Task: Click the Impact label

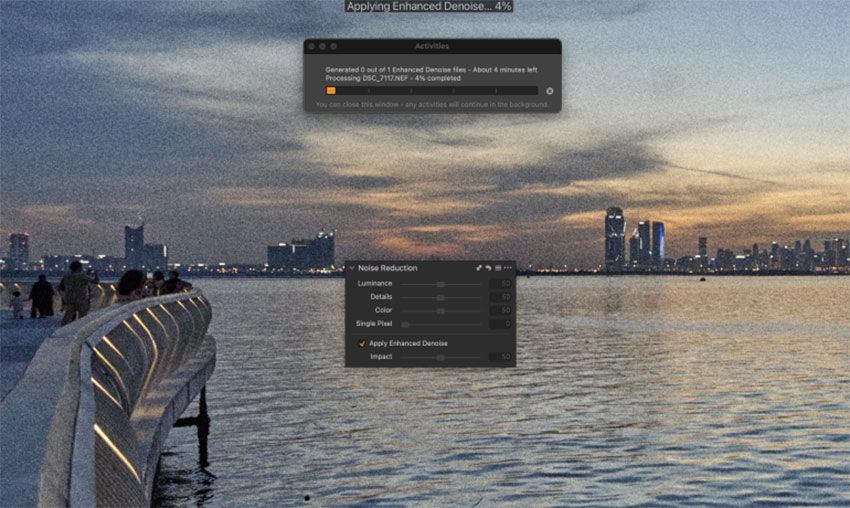Action: point(381,357)
